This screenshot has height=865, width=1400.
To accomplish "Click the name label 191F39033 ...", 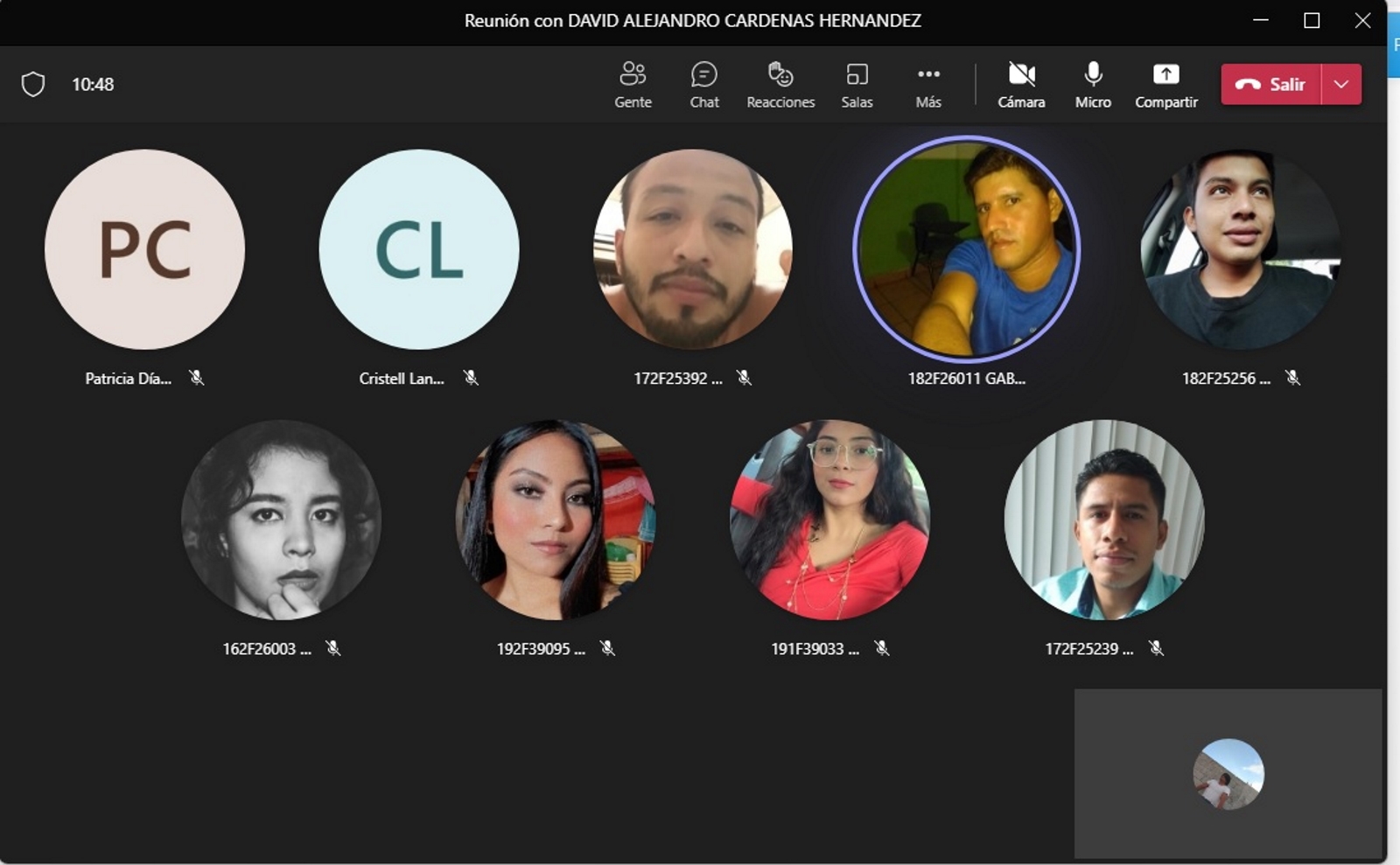I will tap(815, 649).
